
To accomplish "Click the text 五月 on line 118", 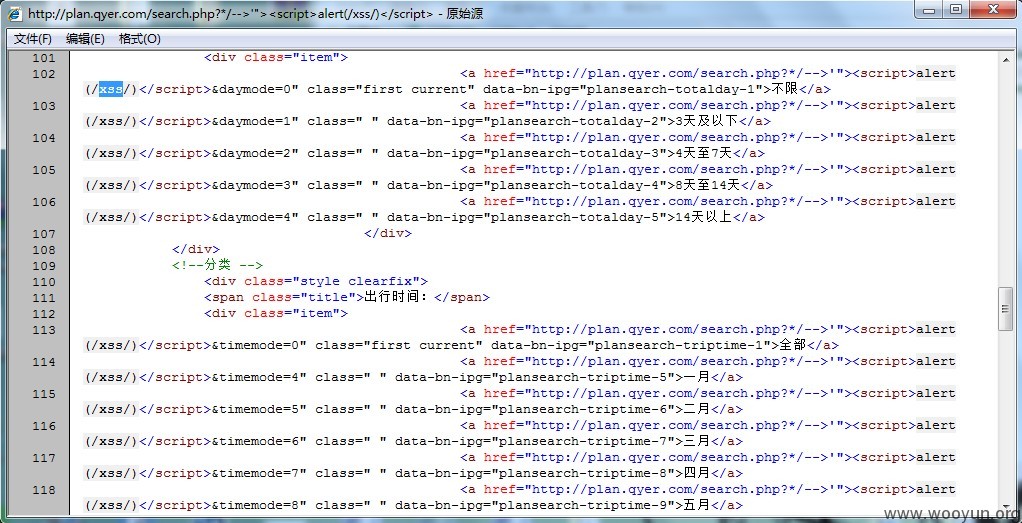I will pyautogui.click(x=696, y=505).
